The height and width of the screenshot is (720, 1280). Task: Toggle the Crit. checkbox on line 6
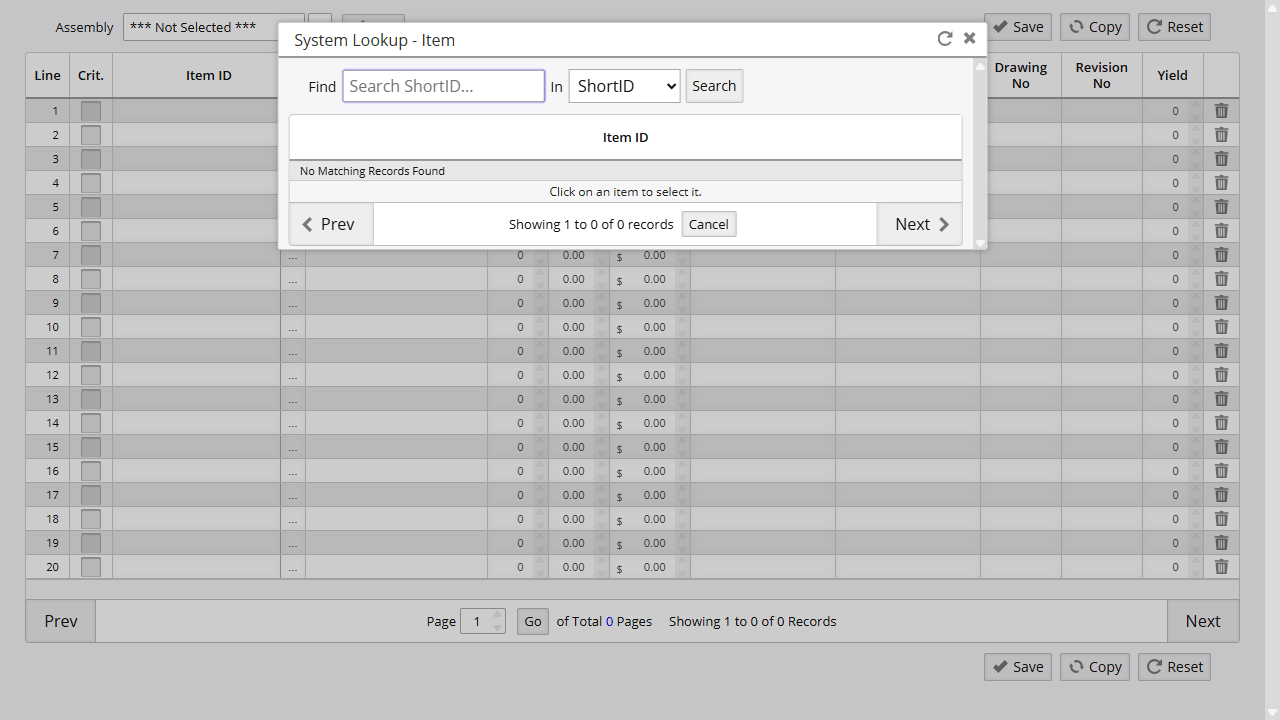click(90, 231)
